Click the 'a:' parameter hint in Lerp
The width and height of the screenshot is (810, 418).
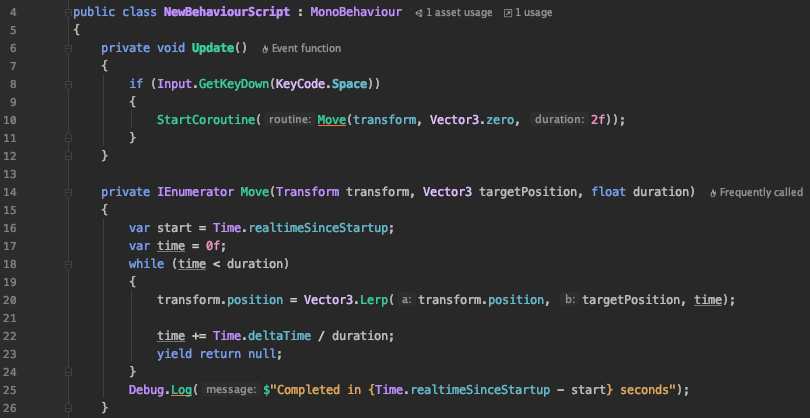coord(407,300)
